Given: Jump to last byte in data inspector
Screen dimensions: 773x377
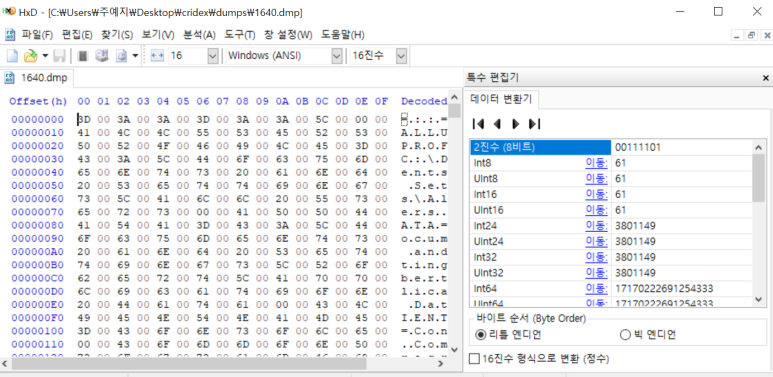Looking at the screenshot, I should (x=534, y=124).
